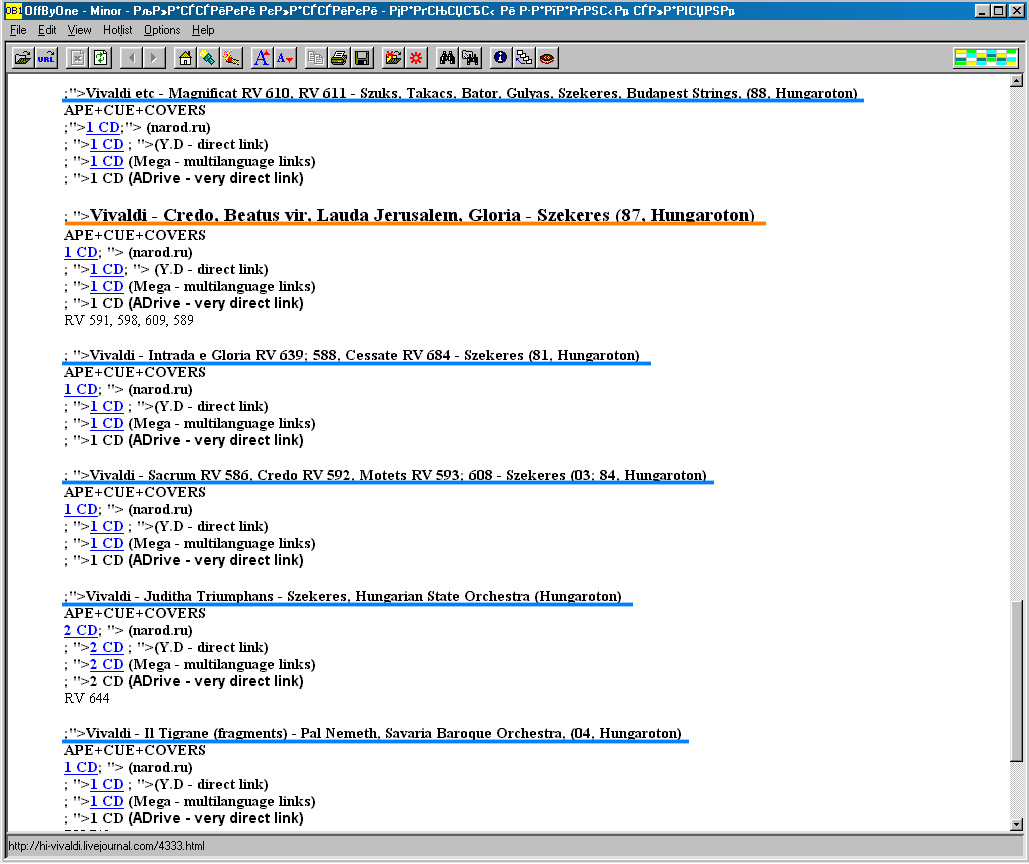
Task: Click the text RV 644
Action: [x=87, y=699]
